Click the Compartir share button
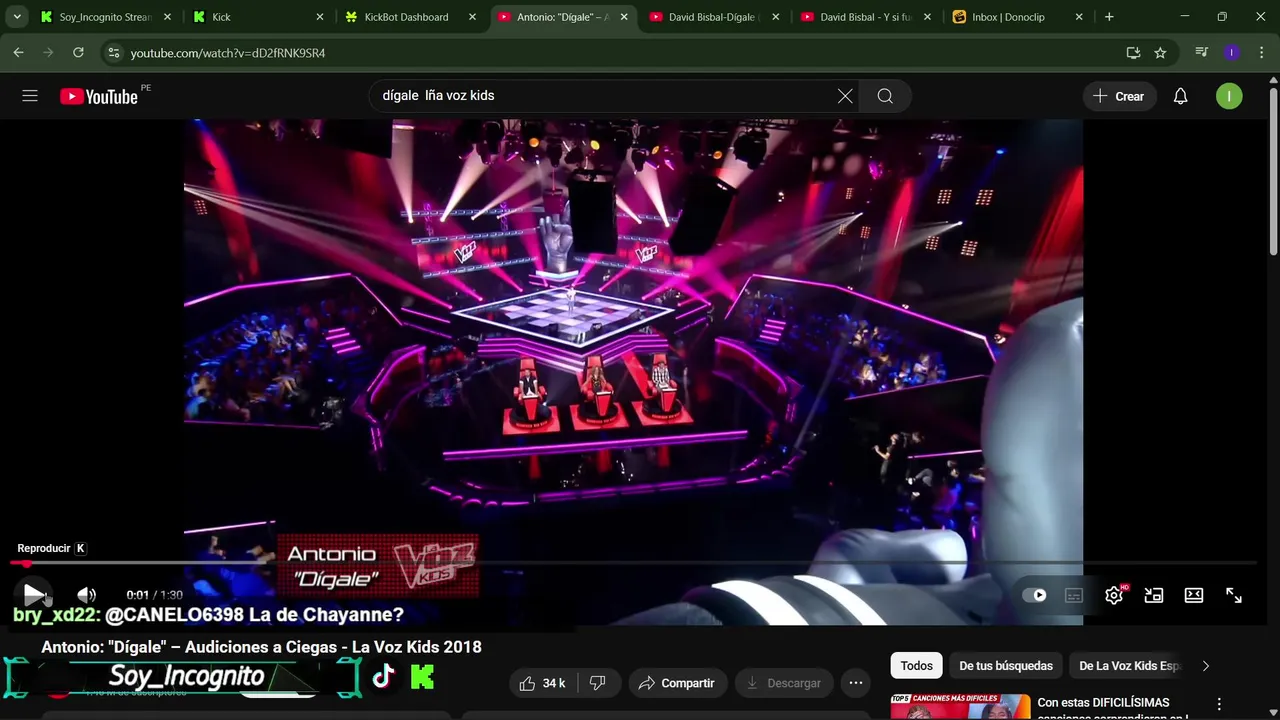1280x720 pixels. pyautogui.click(x=677, y=683)
